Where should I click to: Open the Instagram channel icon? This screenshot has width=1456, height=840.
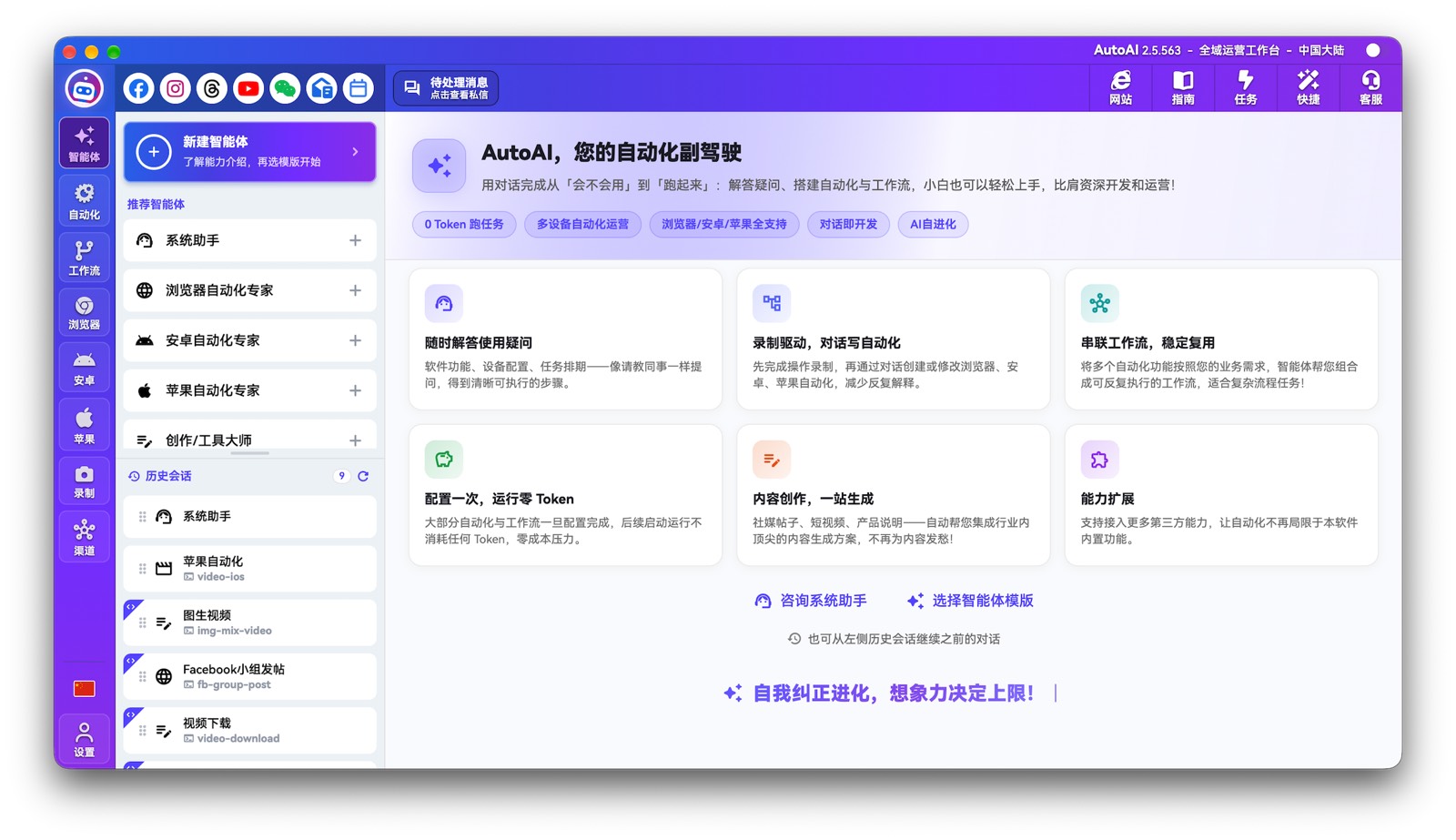(176, 88)
